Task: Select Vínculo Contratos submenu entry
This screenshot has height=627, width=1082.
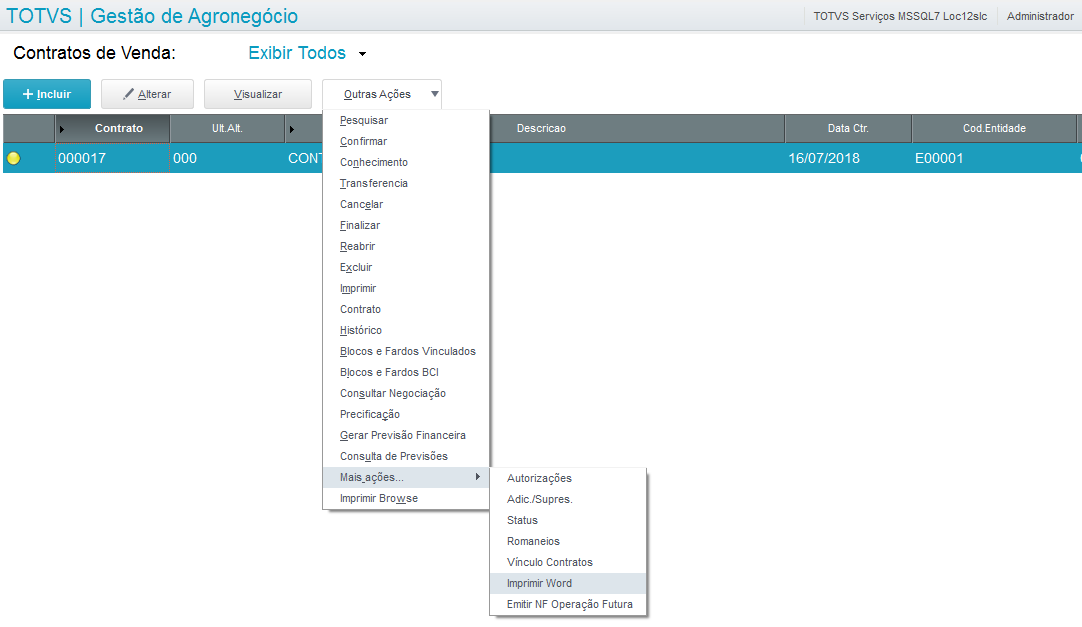Action: click(568, 563)
